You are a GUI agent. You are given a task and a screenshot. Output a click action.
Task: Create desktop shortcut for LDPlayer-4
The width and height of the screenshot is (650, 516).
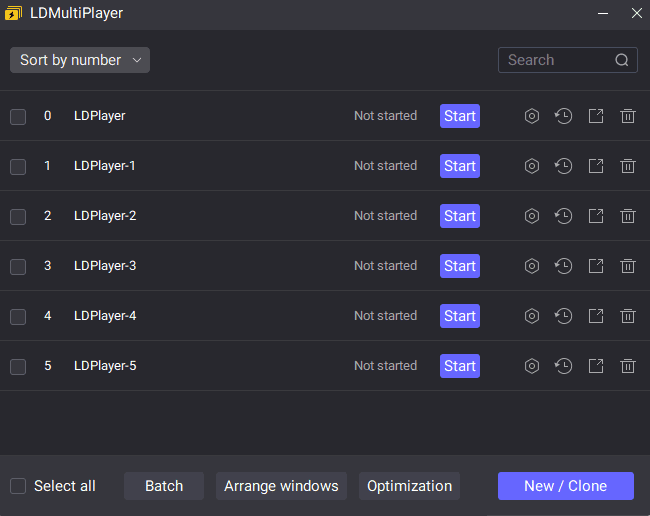(x=596, y=316)
